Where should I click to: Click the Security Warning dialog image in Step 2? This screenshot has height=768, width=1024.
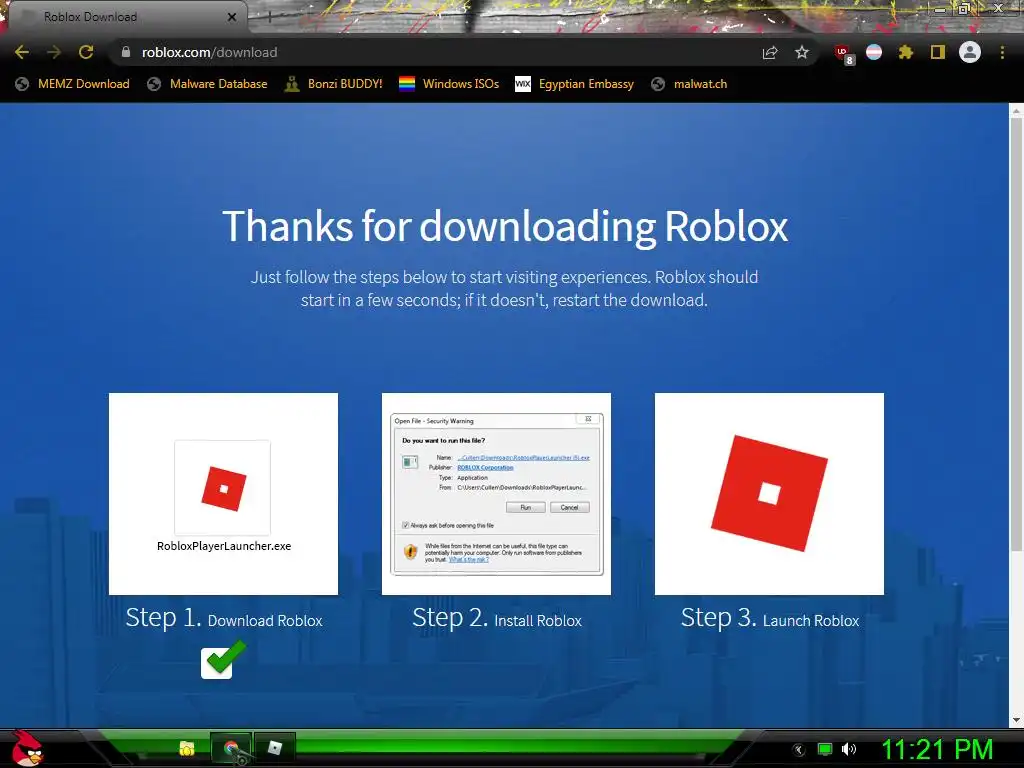click(x=496, y=494)
